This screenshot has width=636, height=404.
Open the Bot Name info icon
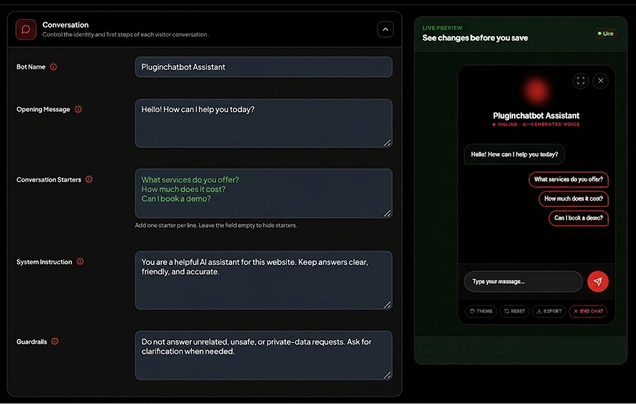coord(54,67)
